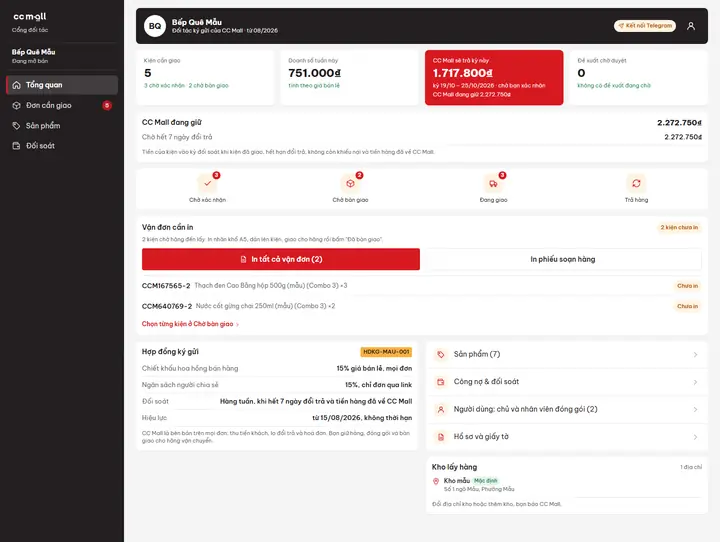The width and height of the screenshot is (720, 542).
Task: Click 1 địa chỉ text in Kho lấy hàng
Action: (691, 467)
